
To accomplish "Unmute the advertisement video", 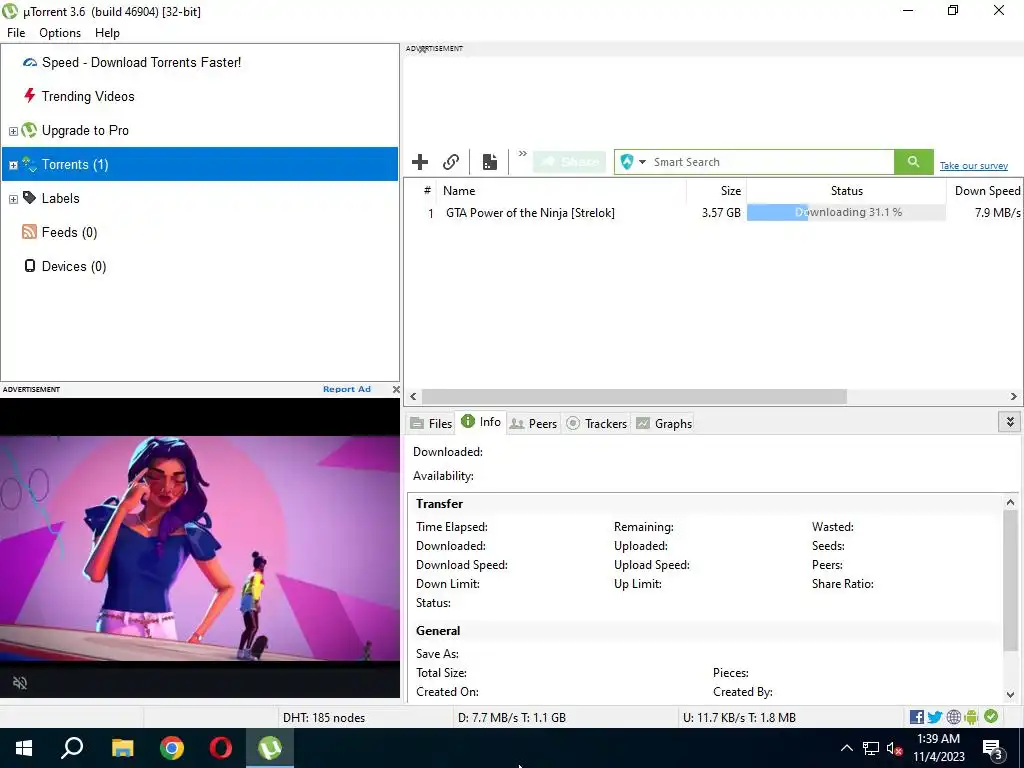I will [x=20, y=683].
